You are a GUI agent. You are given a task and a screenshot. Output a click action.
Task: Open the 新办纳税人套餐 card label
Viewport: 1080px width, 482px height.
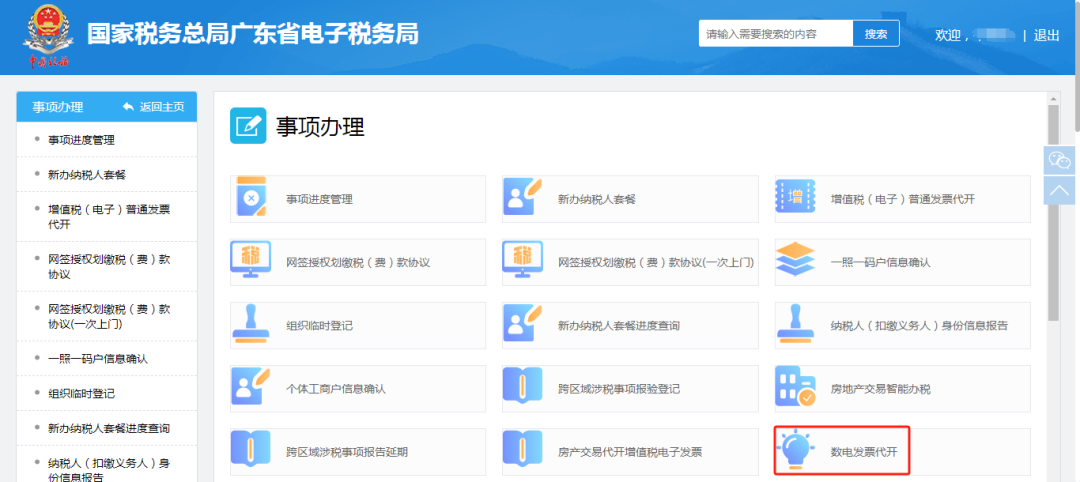click(596, 200)
